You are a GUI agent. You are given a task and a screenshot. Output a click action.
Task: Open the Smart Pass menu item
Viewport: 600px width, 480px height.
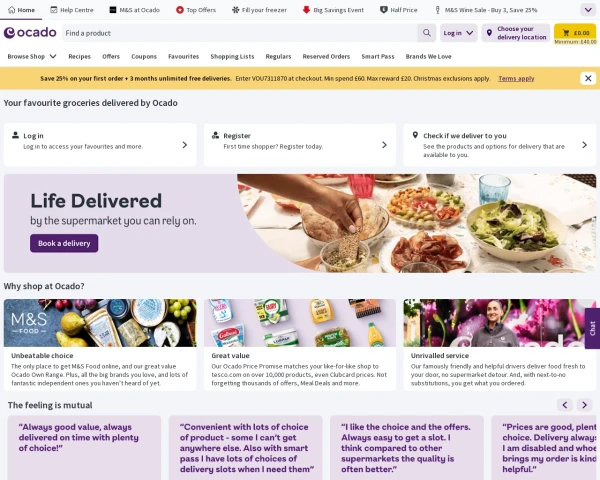(378, 56)
